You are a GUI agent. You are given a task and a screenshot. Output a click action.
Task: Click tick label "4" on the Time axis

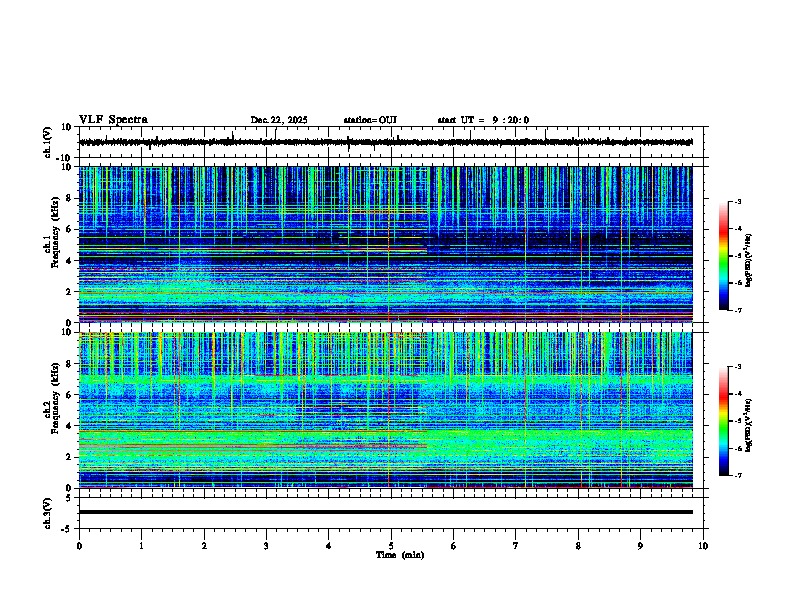click(x=329, y=546)
